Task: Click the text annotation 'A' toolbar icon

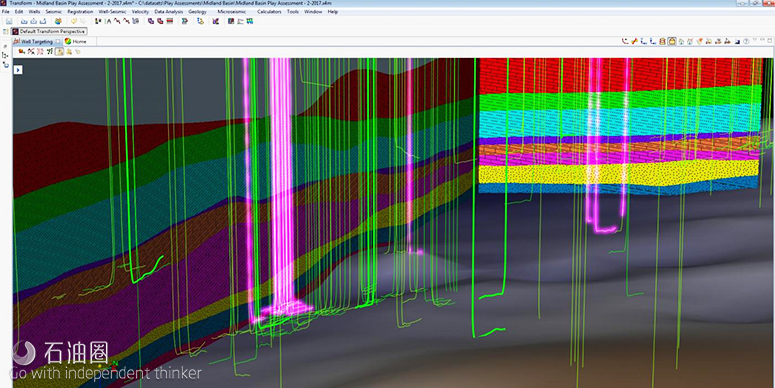Action: coord(109,21)
